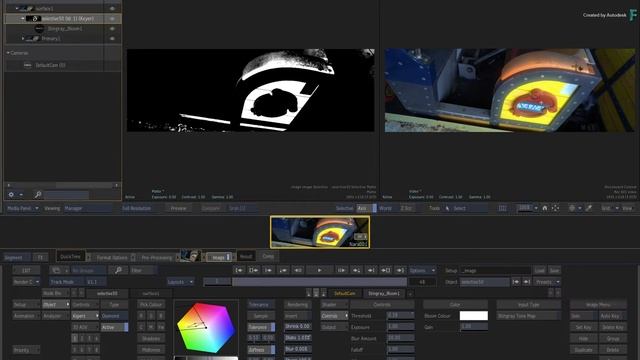This screenshot has height=360, width=640.
Task: Toggle the Softness button
Action: click(x=261, y=350)
